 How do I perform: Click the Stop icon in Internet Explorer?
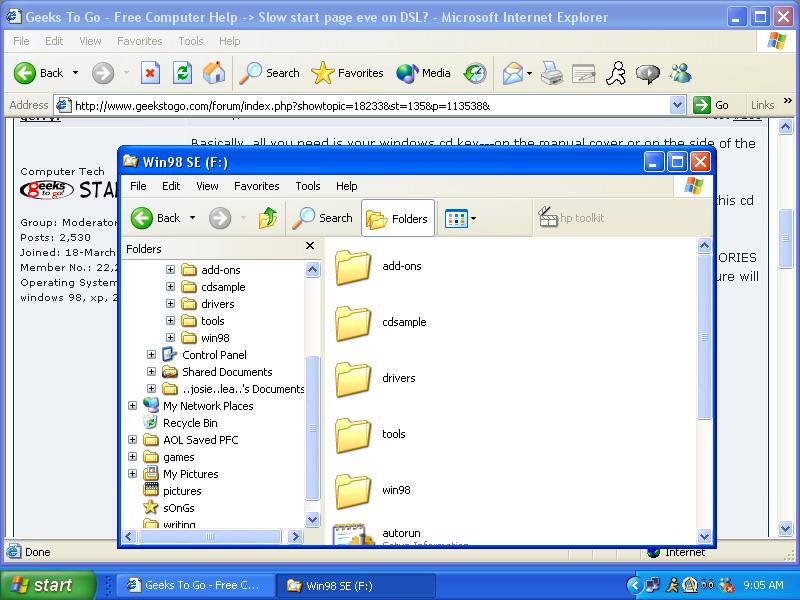(x=150, y=73)
